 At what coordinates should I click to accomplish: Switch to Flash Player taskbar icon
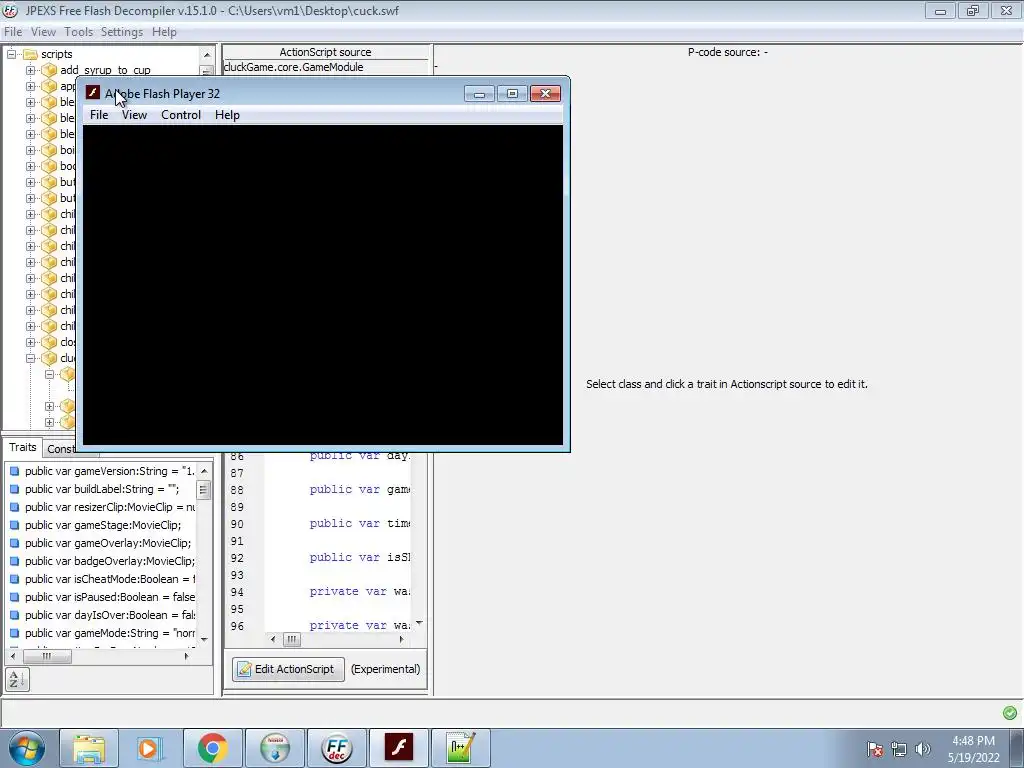398,748
